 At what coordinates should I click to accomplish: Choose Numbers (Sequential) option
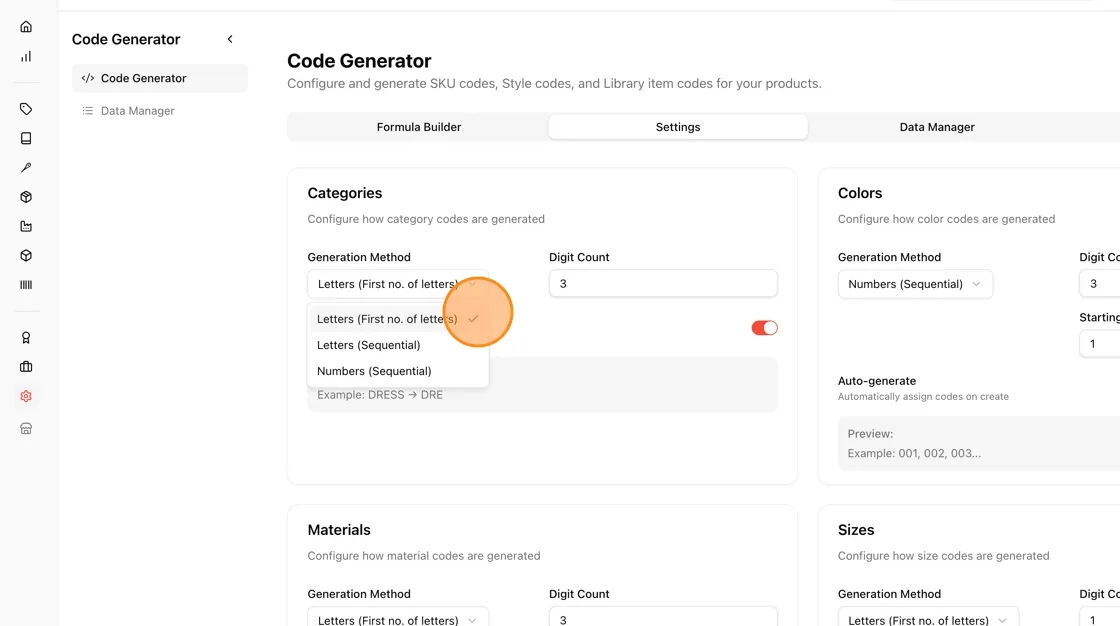click(x=398, y=371)
